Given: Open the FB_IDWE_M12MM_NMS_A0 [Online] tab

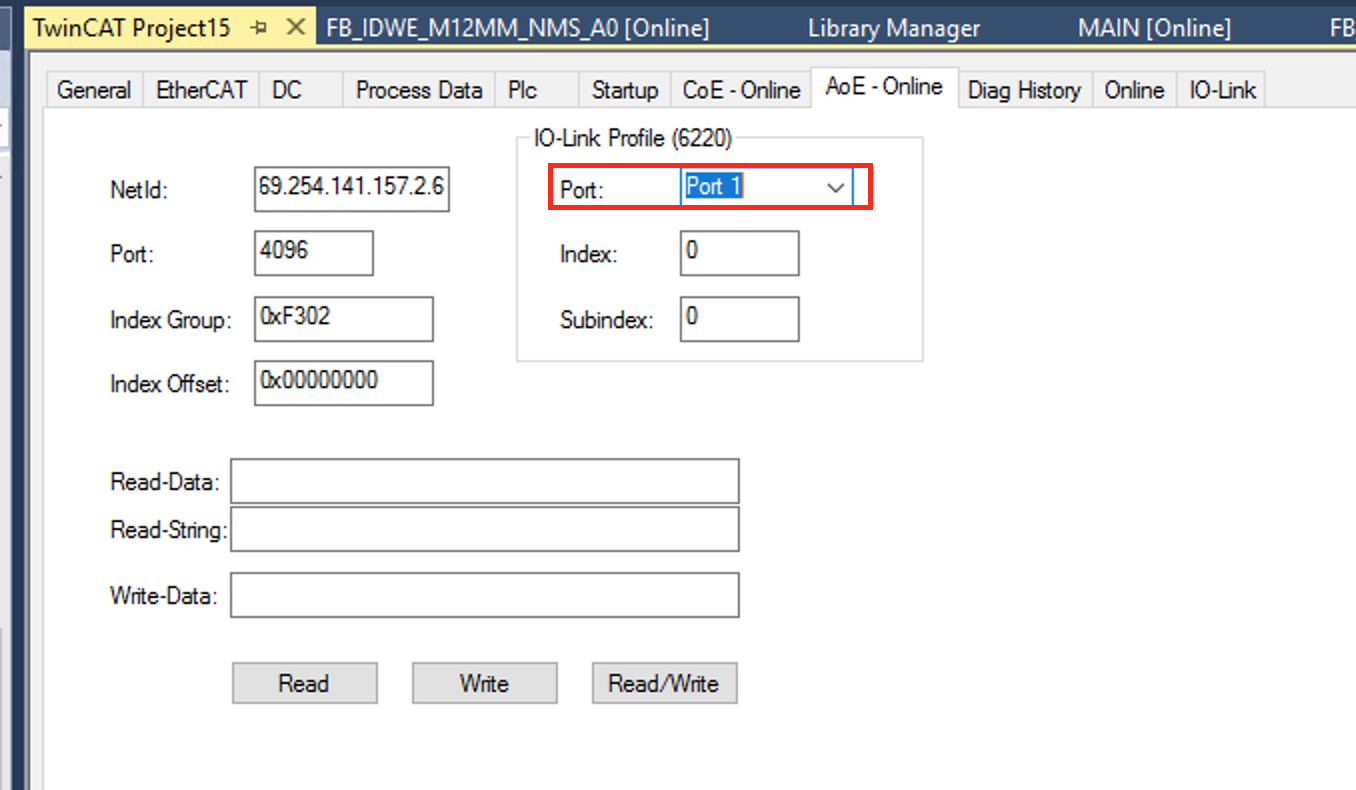Looking at the screenshot, I should tap(517, 28).
